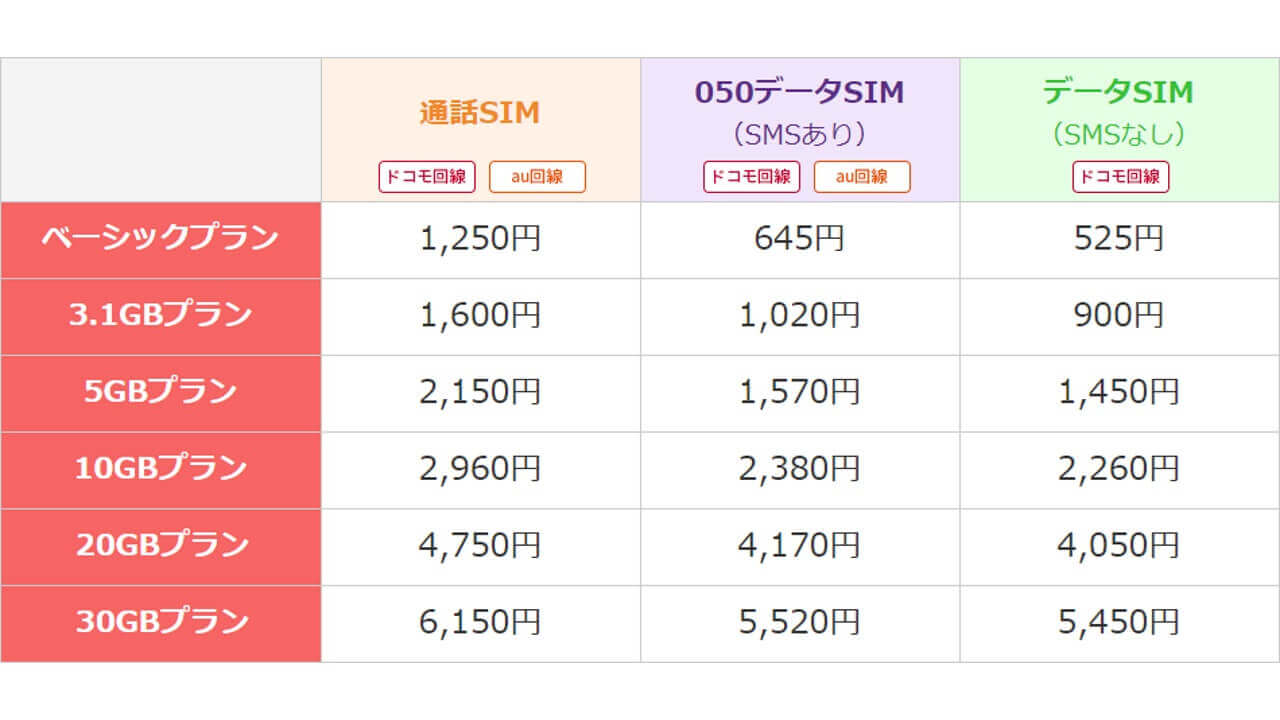This screenshot has height=720, width=1280.
Task: Click the ベーシックプラン row label
Action: 160,239
